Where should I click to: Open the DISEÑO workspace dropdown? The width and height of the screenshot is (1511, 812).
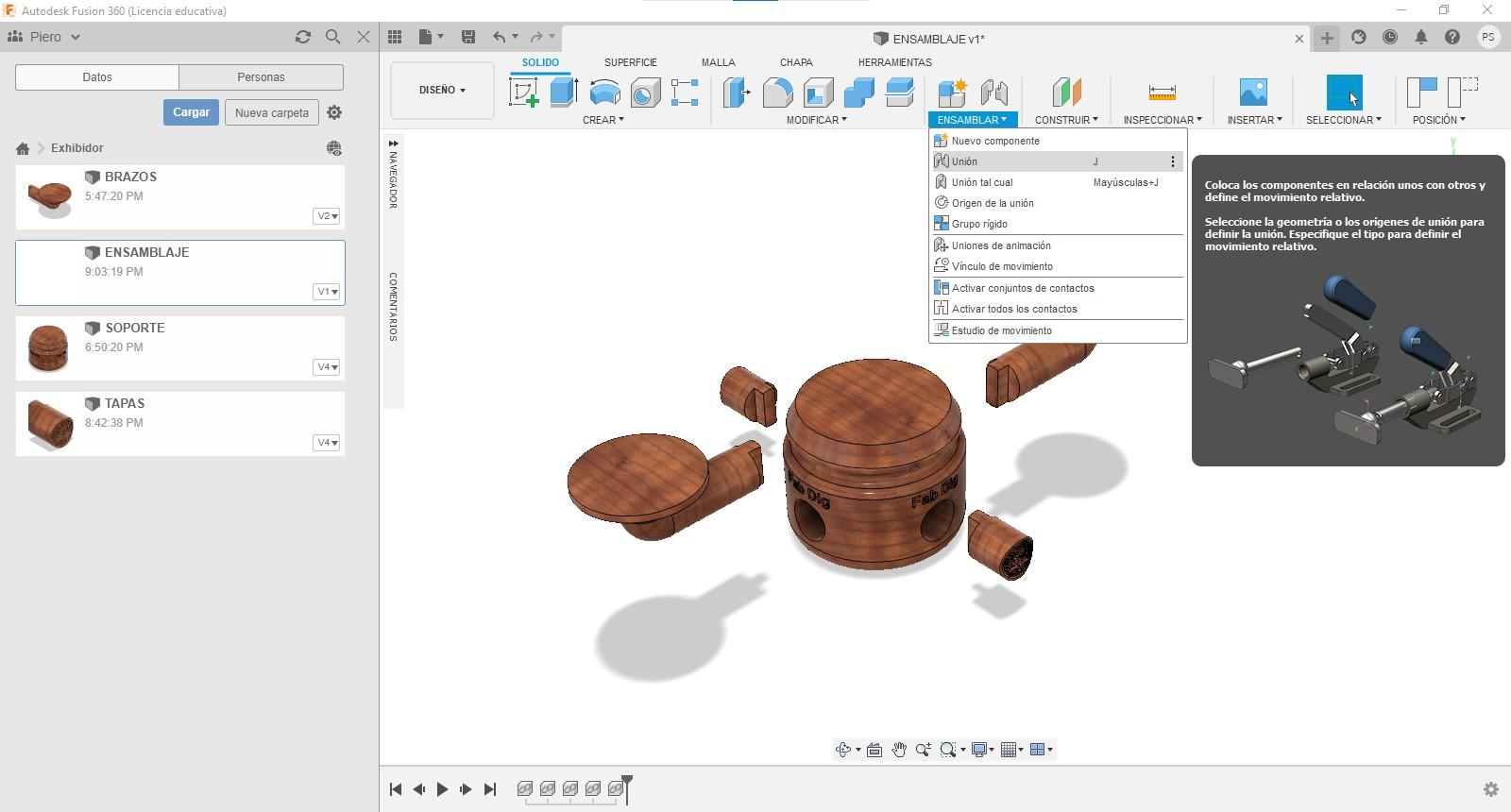442,90
